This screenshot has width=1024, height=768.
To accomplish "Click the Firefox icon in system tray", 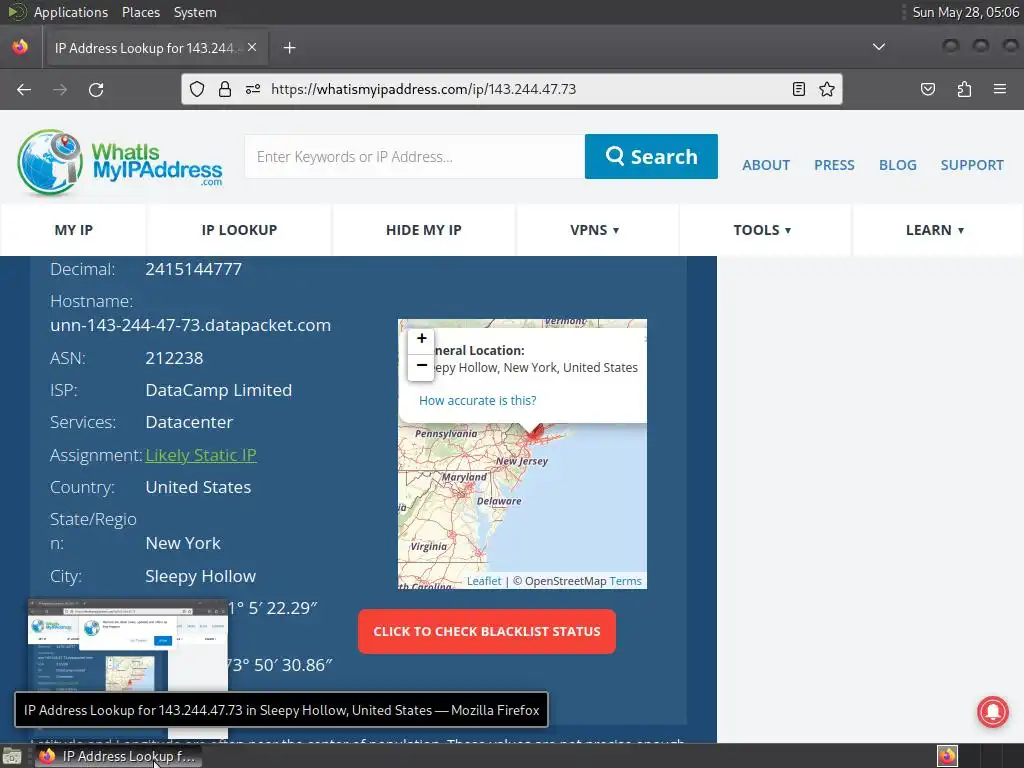I will [947, 756].
